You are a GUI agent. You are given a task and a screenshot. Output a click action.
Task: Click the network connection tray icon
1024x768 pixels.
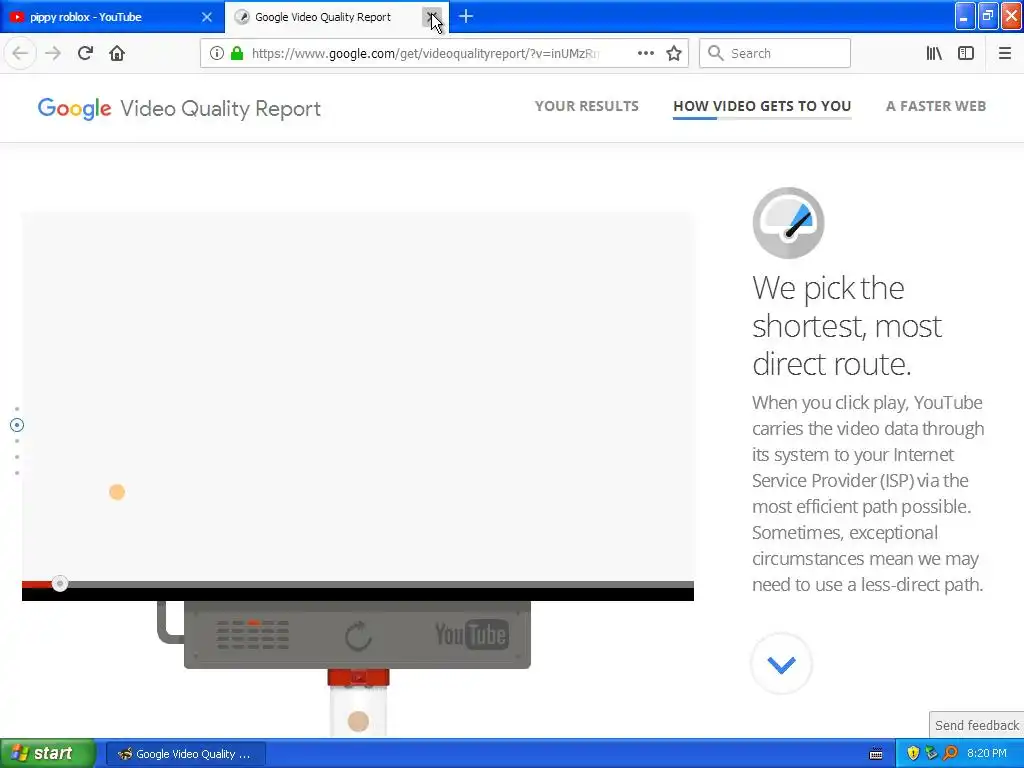pyautogui.click(x=931, y=754)
